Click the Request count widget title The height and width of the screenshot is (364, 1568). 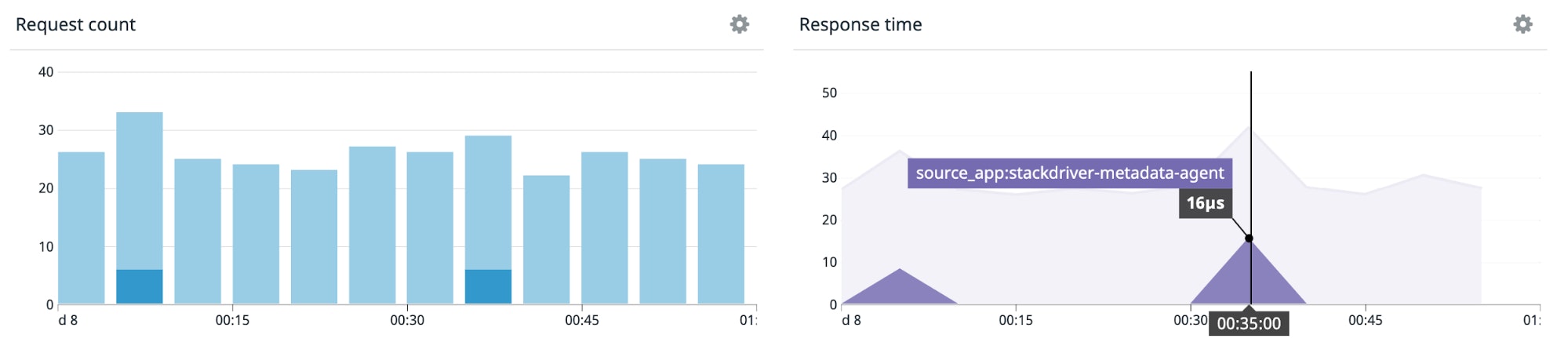[75, 24]
